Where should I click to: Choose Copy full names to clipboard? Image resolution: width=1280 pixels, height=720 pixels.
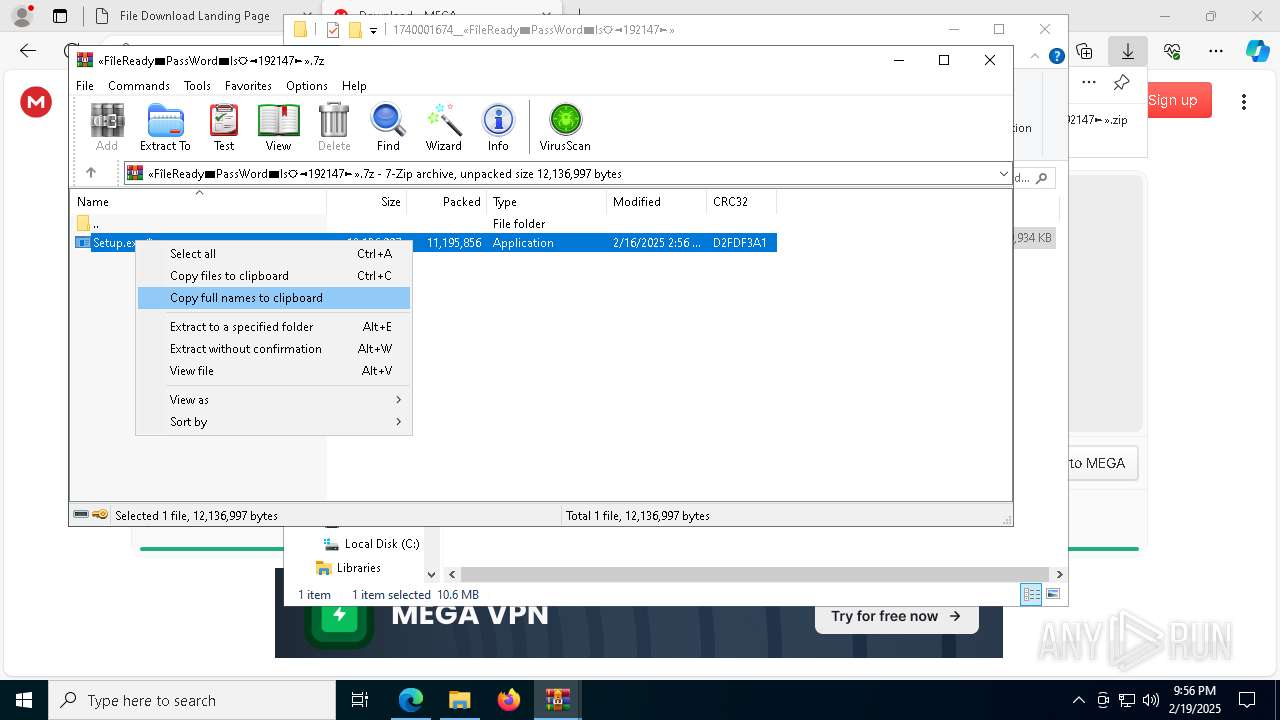274,298
